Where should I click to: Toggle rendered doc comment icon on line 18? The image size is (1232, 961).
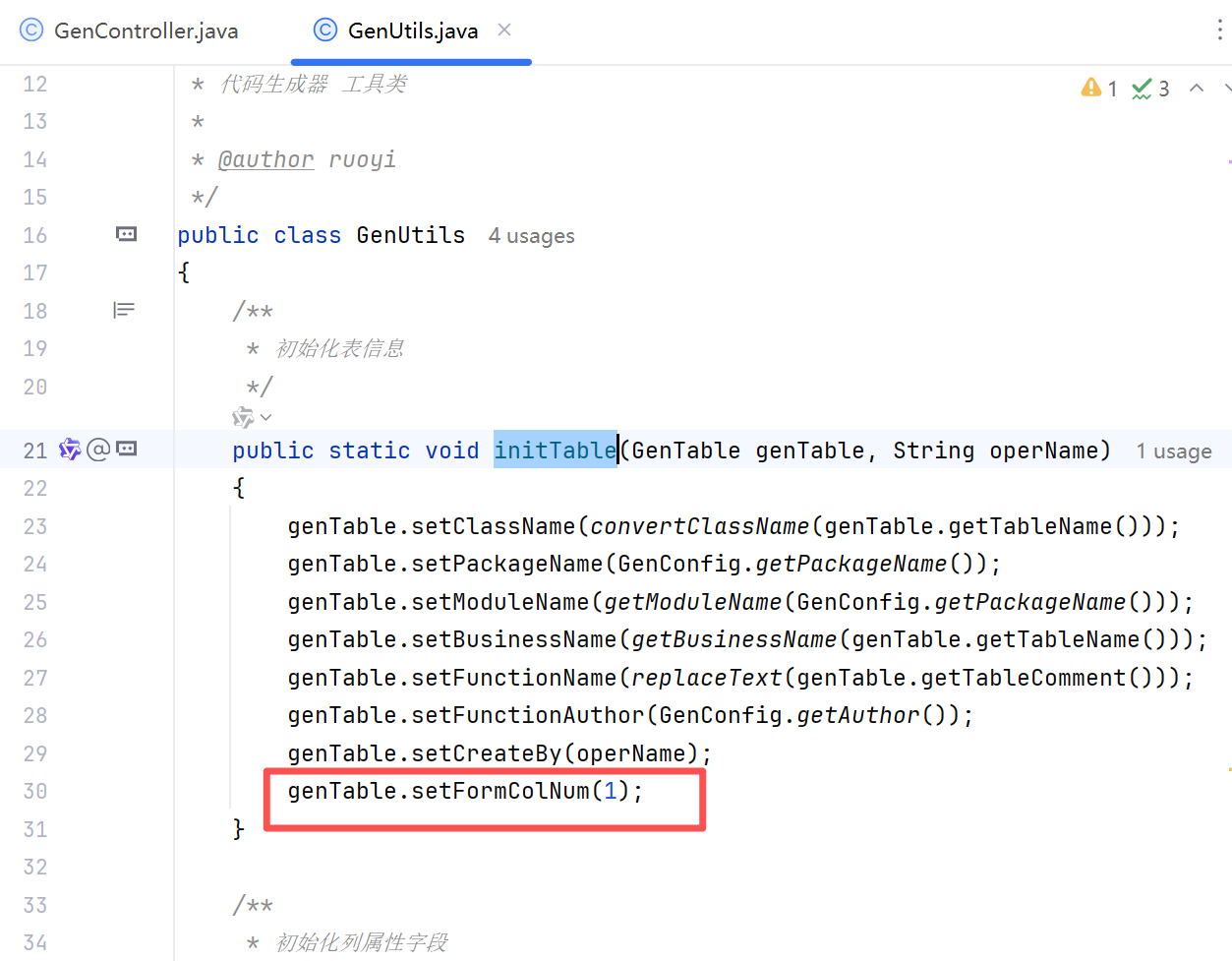coord(124,310)
